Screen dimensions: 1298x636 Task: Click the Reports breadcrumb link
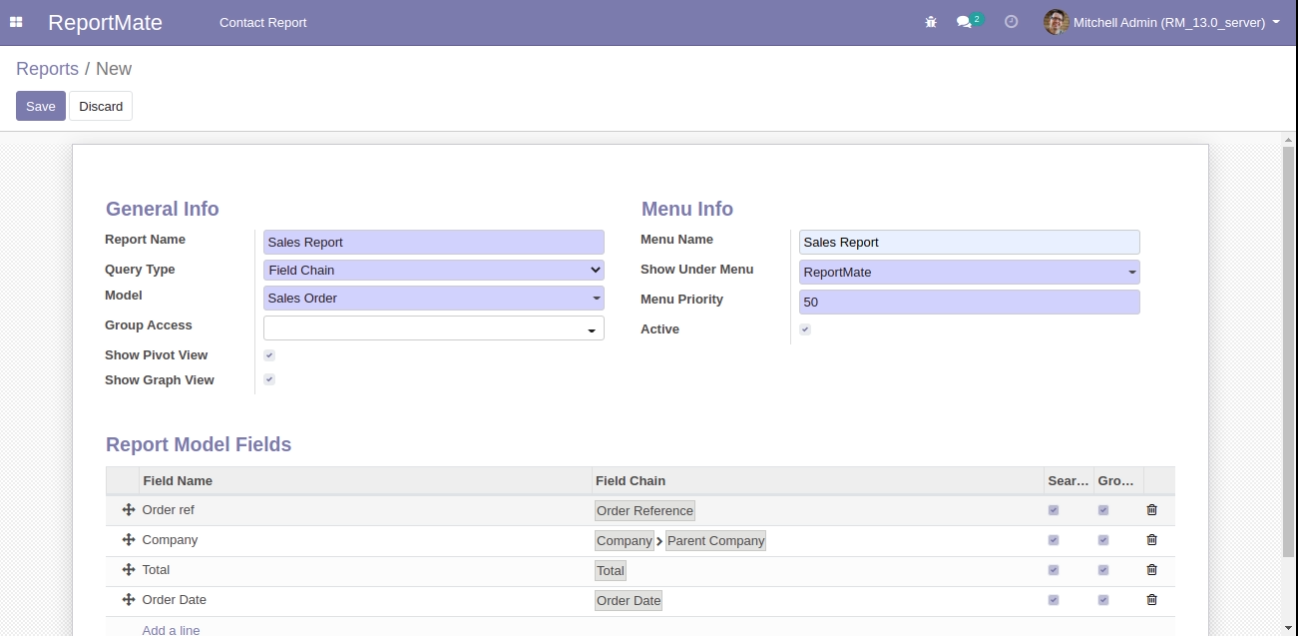[47, 69]
